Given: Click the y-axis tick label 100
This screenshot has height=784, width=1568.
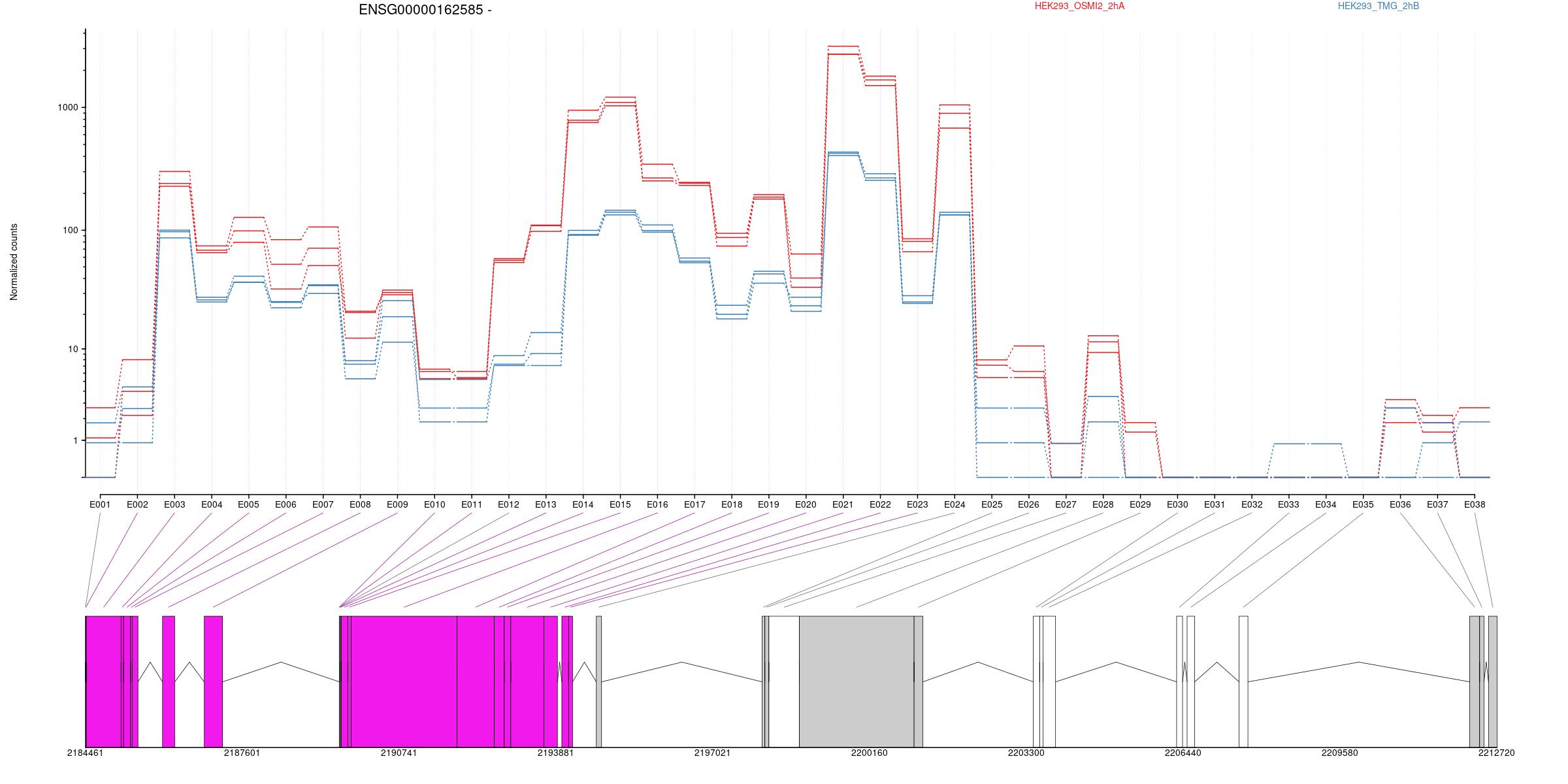Looking at the screenshot, I should 71,231.
